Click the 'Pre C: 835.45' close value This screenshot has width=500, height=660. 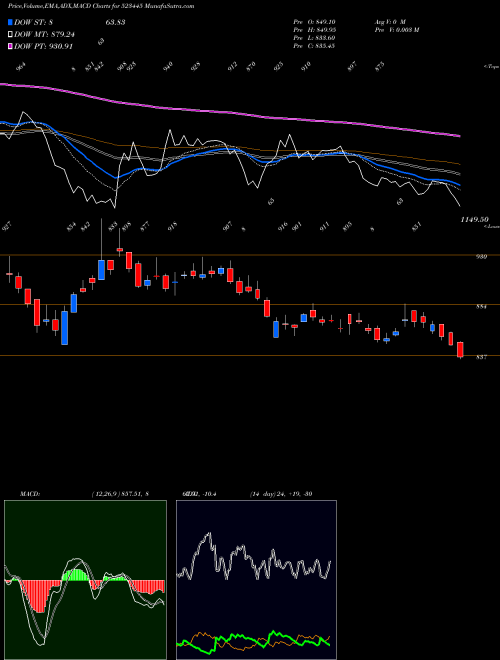pyautogui.click(x=314, y=46)
